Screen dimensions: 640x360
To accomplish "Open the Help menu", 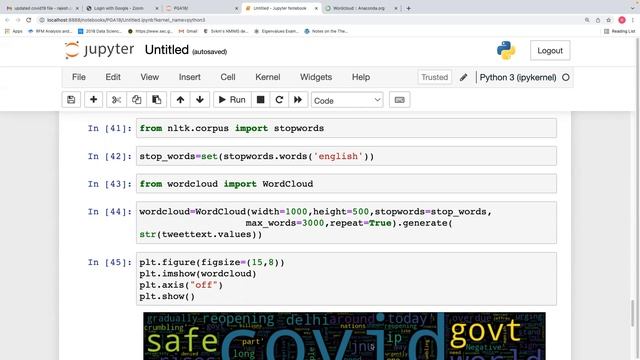I will pyautogui.click(x=361, y=77).
